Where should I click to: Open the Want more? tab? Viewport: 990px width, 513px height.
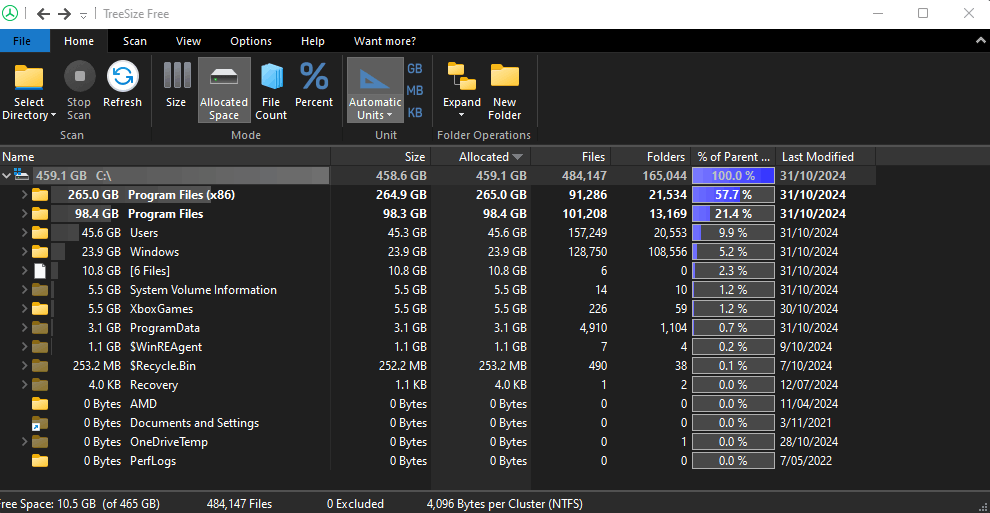385,41
